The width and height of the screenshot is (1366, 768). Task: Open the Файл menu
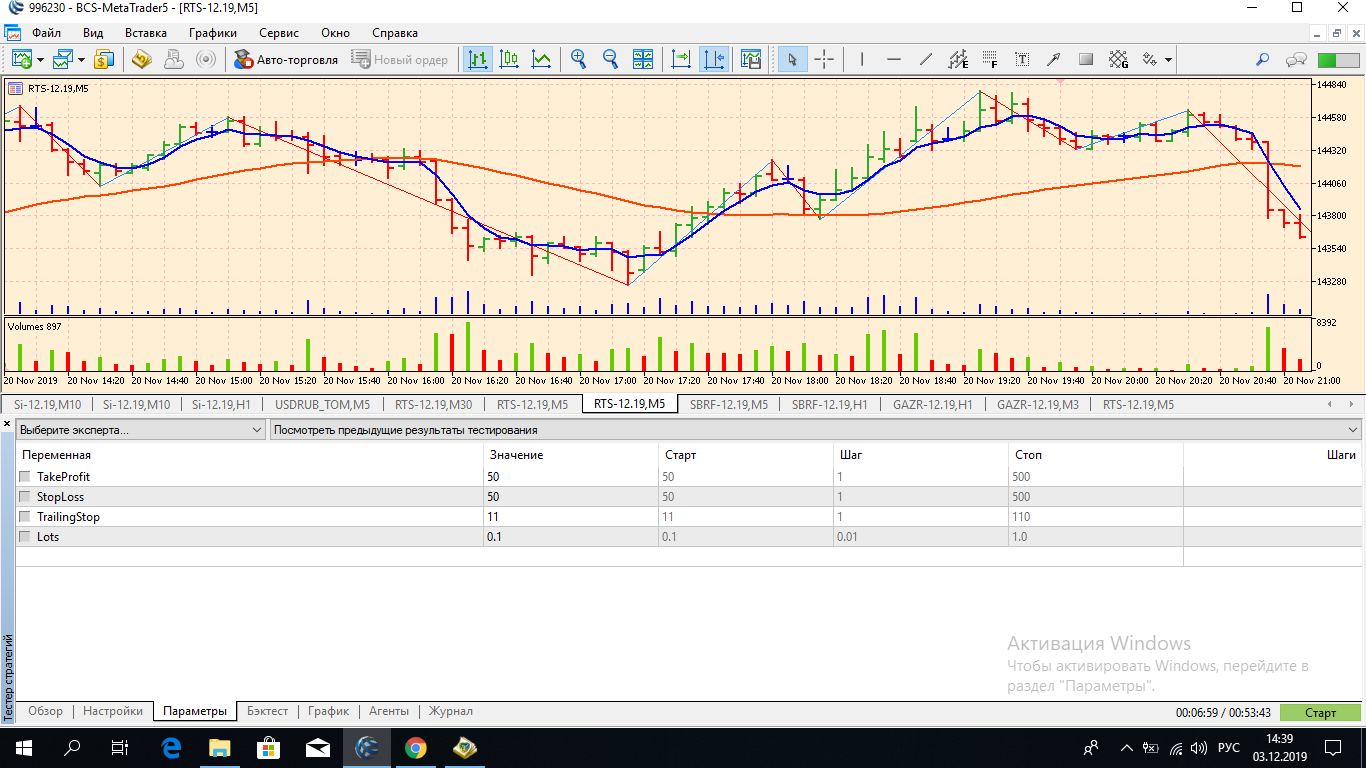click(x=46, y=33)
